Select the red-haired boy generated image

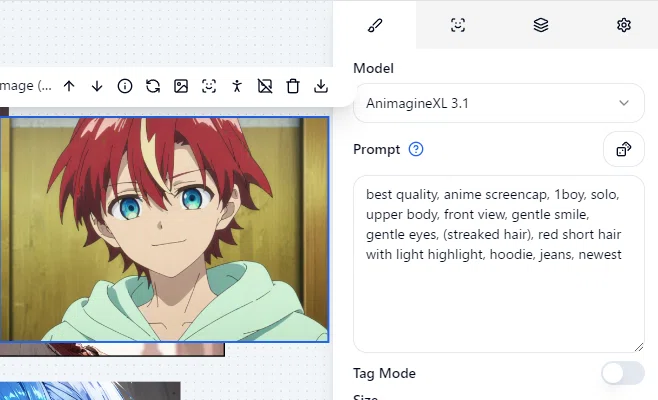click(164, 229)
